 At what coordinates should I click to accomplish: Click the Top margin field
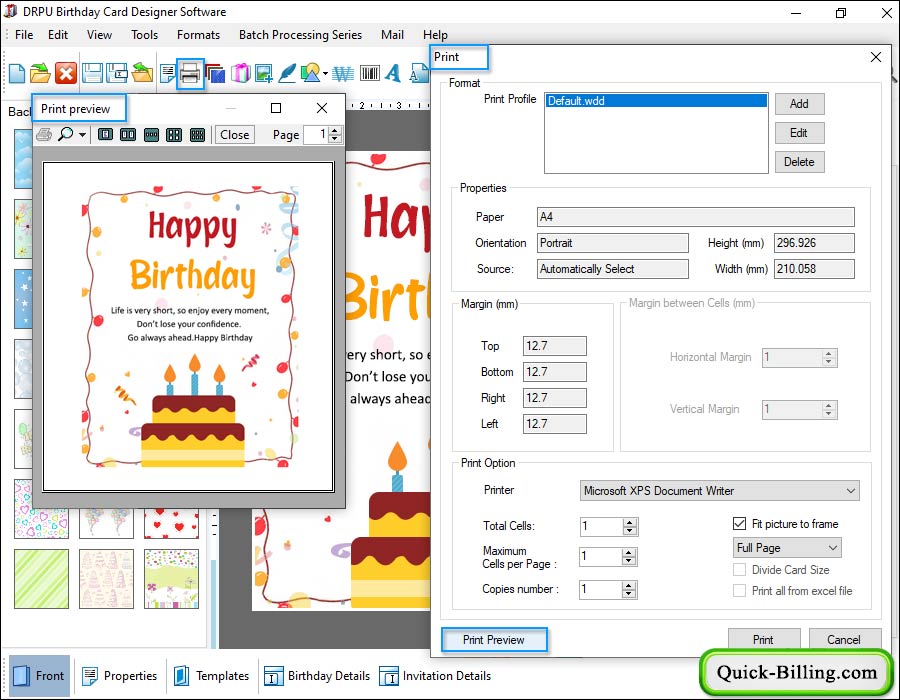coord(554,346)
